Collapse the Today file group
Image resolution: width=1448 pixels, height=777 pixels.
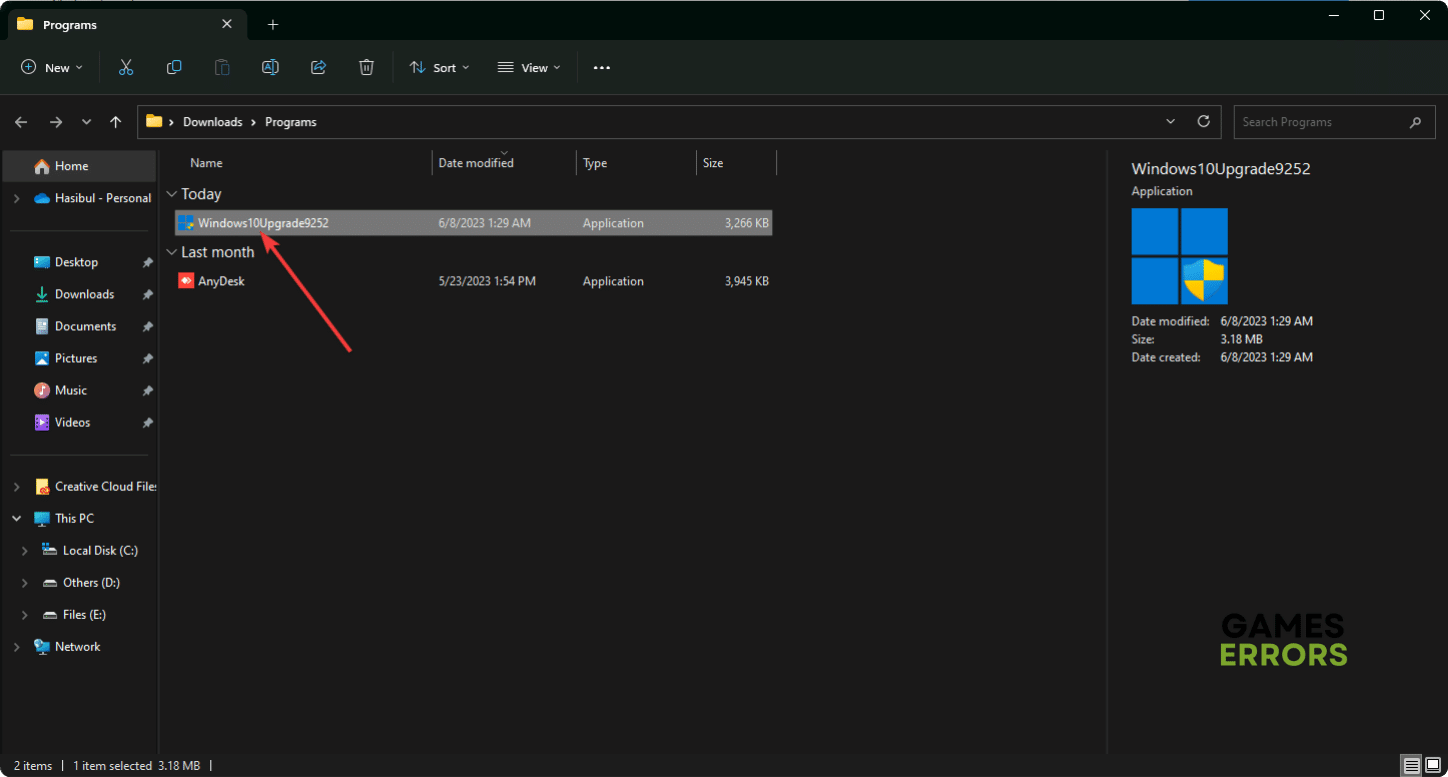[172, 194]
